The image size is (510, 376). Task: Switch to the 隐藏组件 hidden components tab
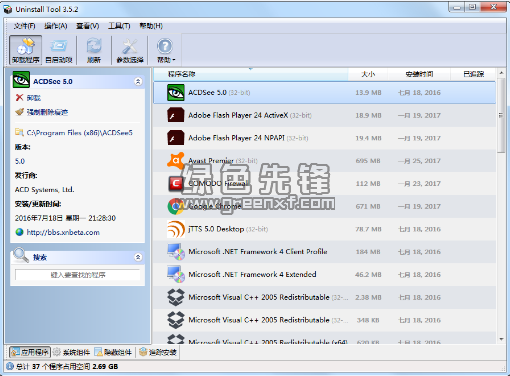[113, 352]
